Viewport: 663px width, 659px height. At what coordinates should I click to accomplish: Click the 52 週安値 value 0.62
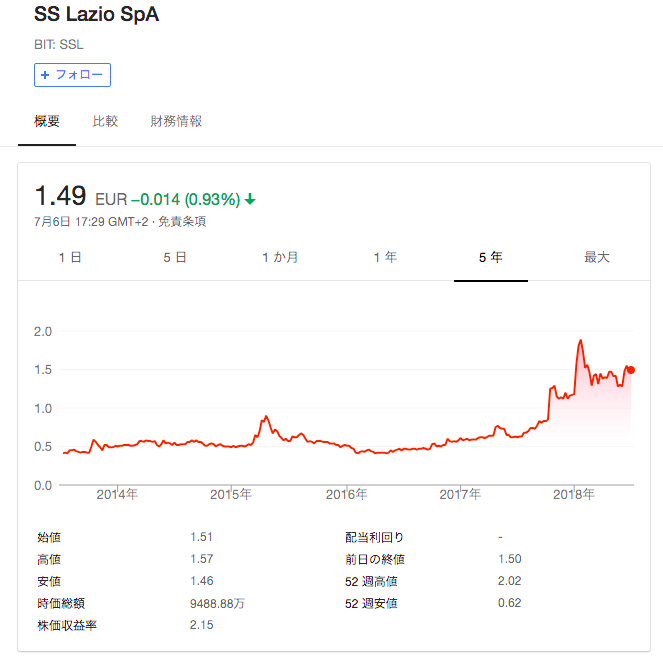click(510, 603)
